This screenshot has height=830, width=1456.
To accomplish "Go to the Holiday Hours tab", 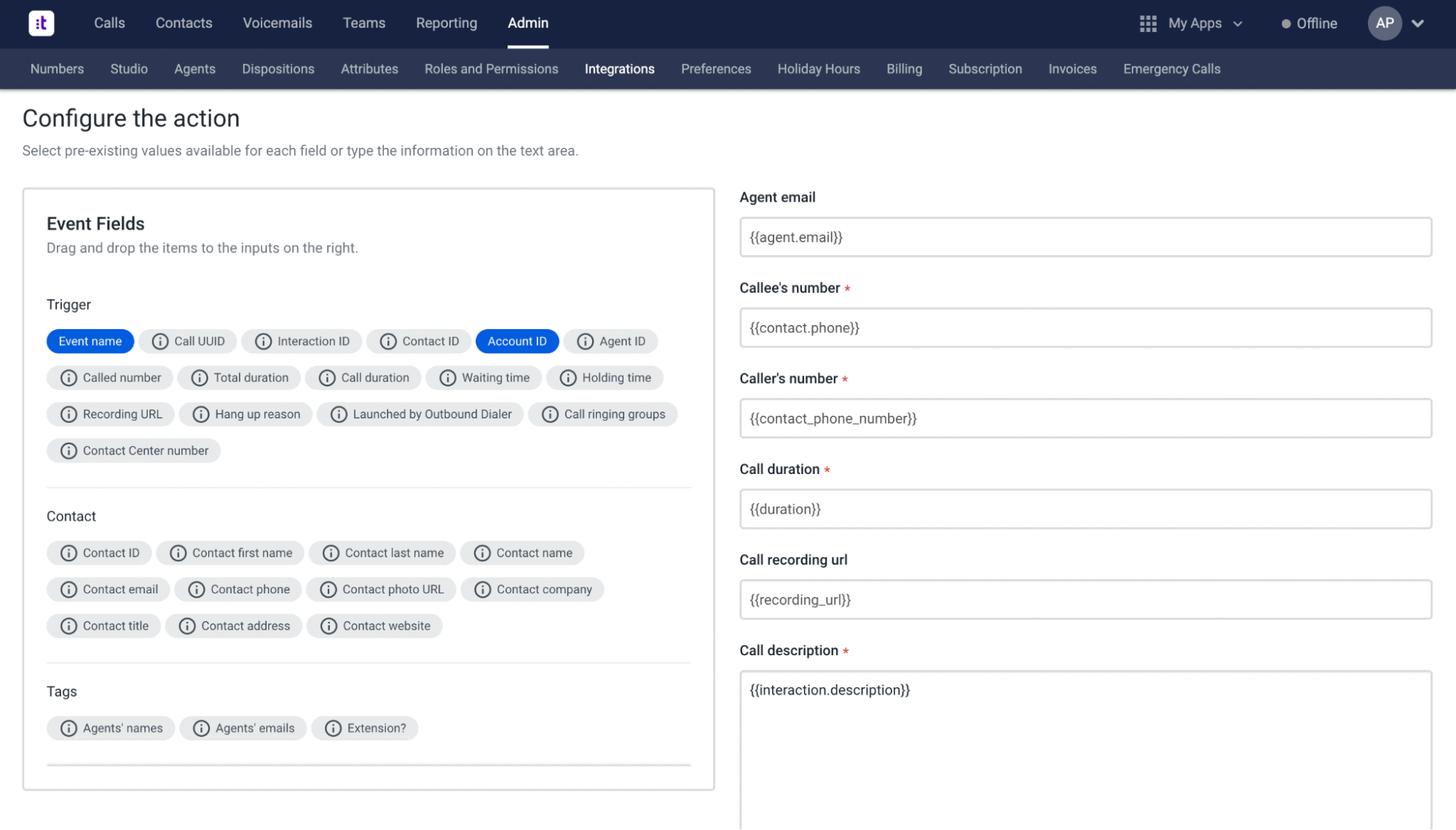I will click(x=819, y=69).
